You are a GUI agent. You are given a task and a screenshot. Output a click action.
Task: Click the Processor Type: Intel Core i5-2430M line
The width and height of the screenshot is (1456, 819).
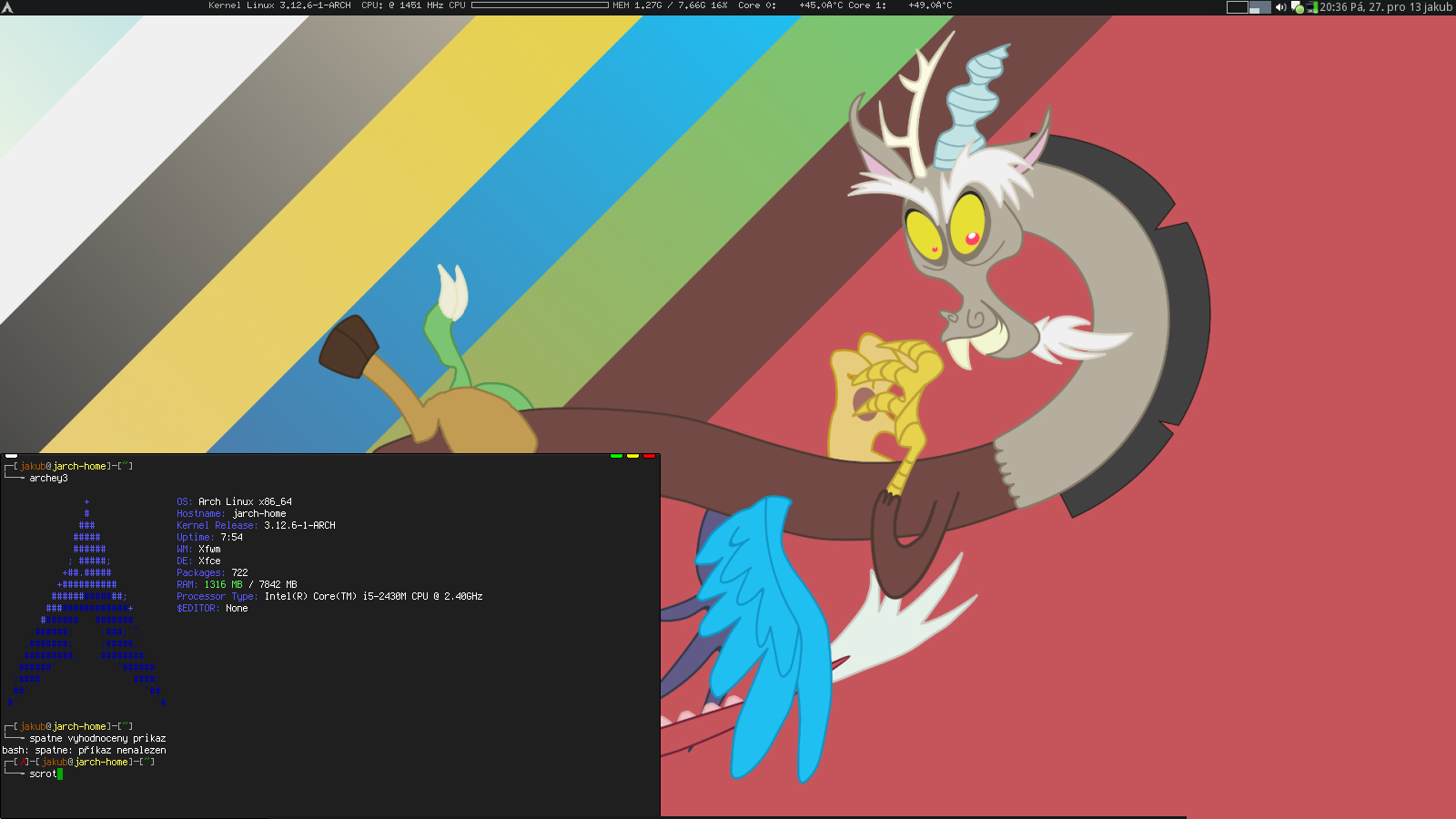point(329,596)
